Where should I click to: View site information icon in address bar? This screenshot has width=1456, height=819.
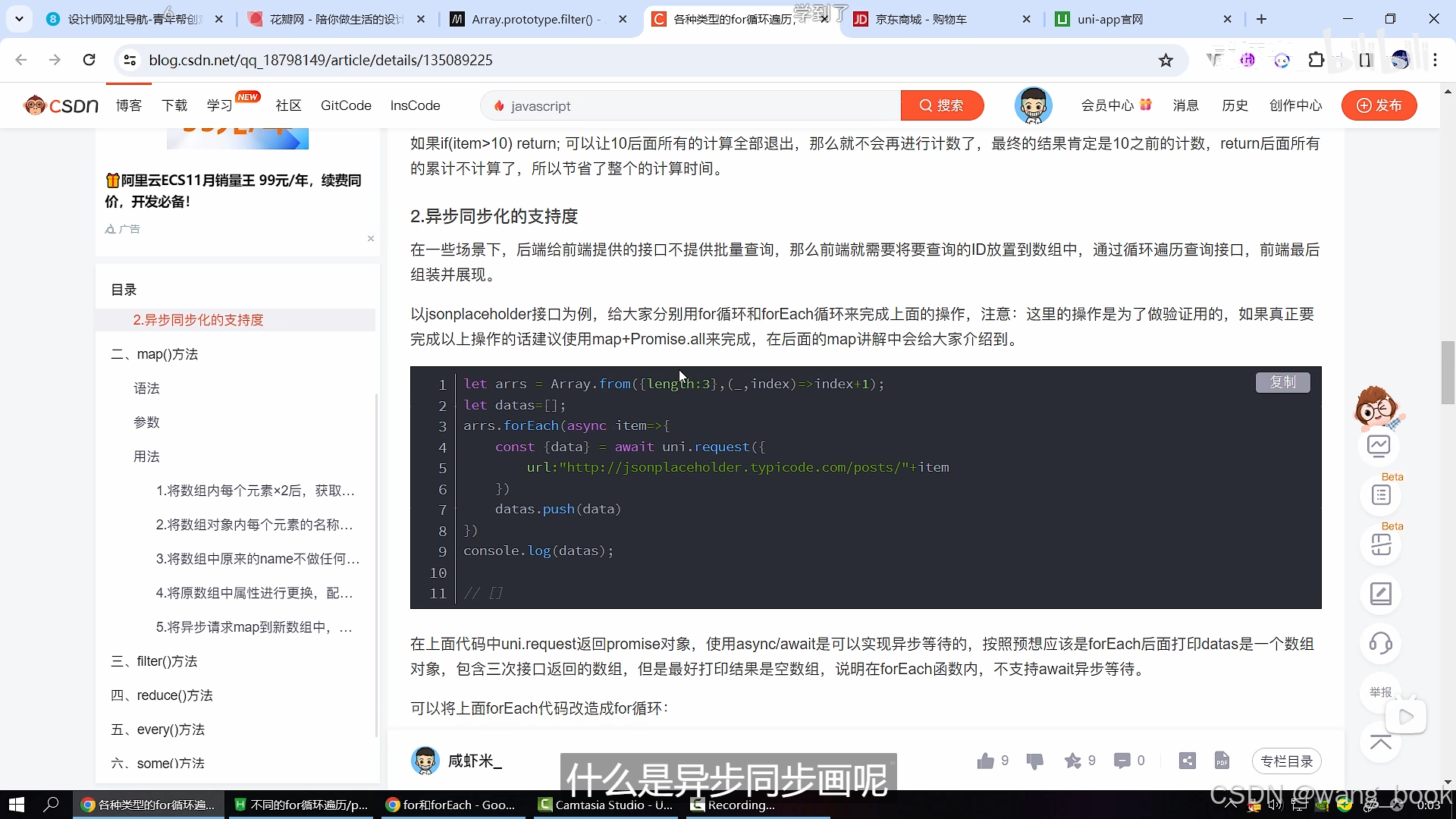point(130,60)
